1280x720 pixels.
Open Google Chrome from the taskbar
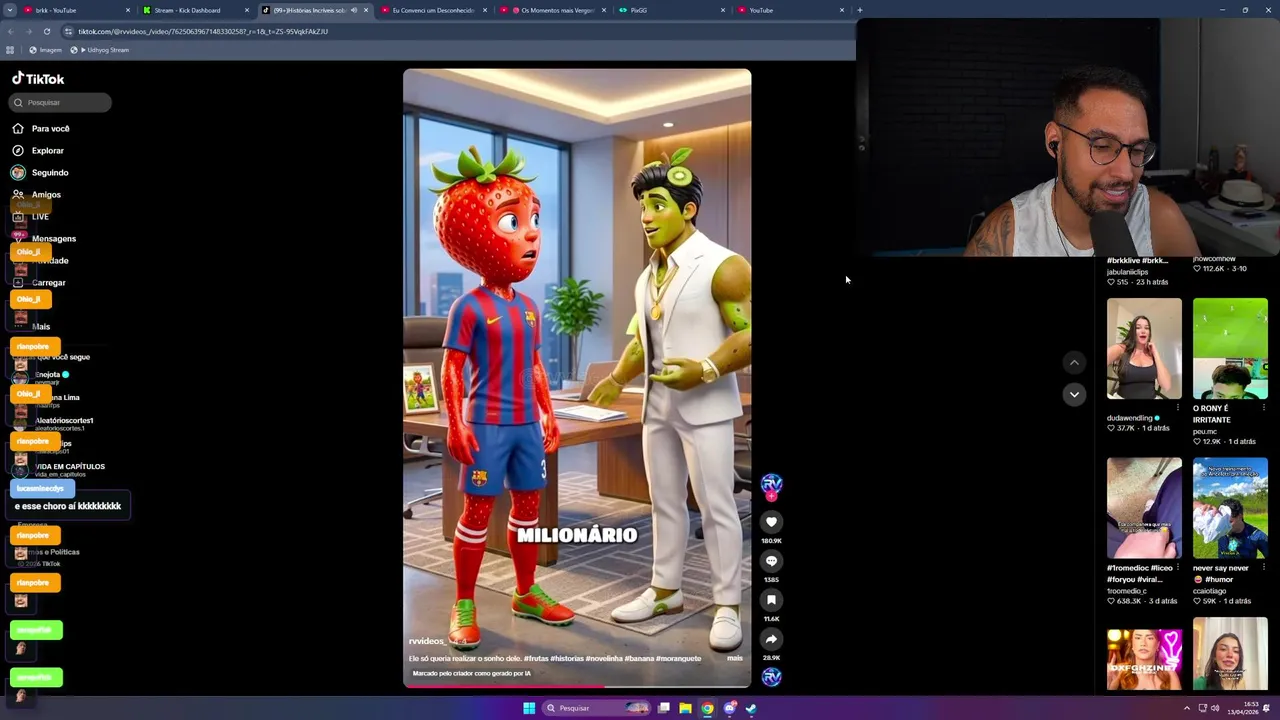click(x=707, y=708)
